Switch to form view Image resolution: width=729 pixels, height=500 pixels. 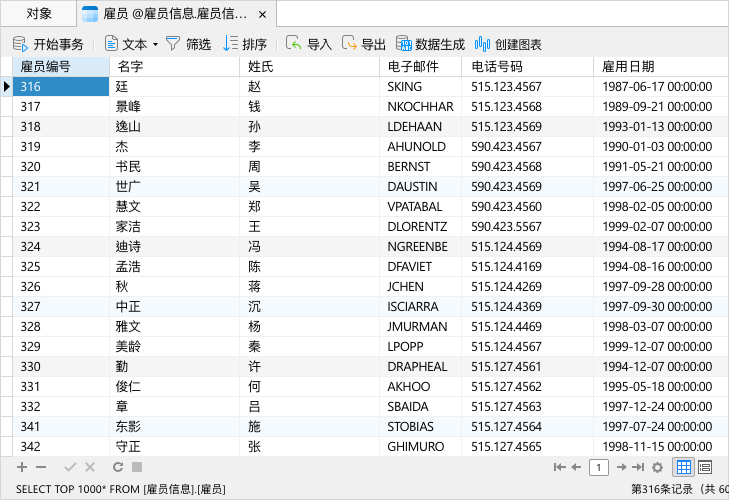705,467
